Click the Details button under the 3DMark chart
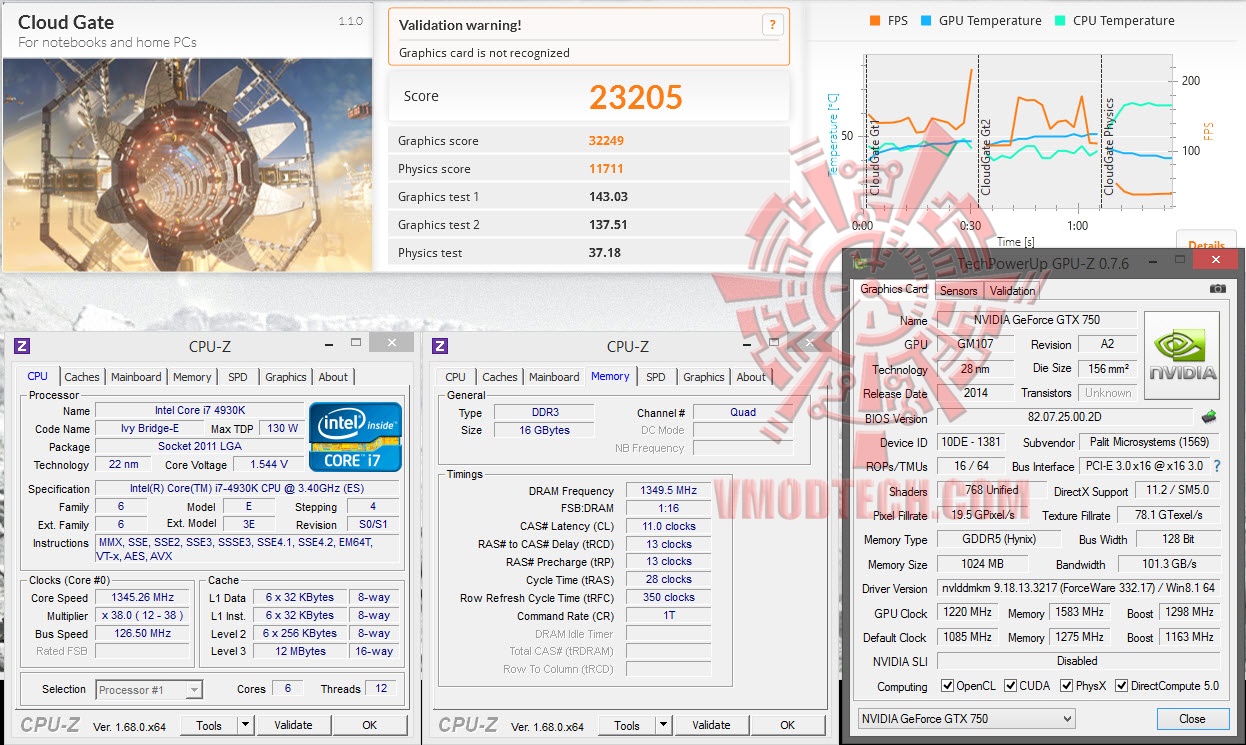This screenshot has width=1246, height=745. click(1206, 244)
